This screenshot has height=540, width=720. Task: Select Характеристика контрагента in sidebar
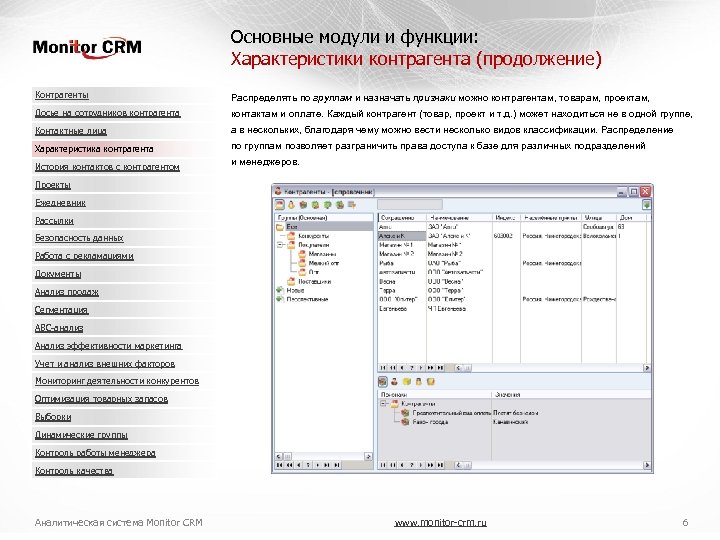coord(94,149)
